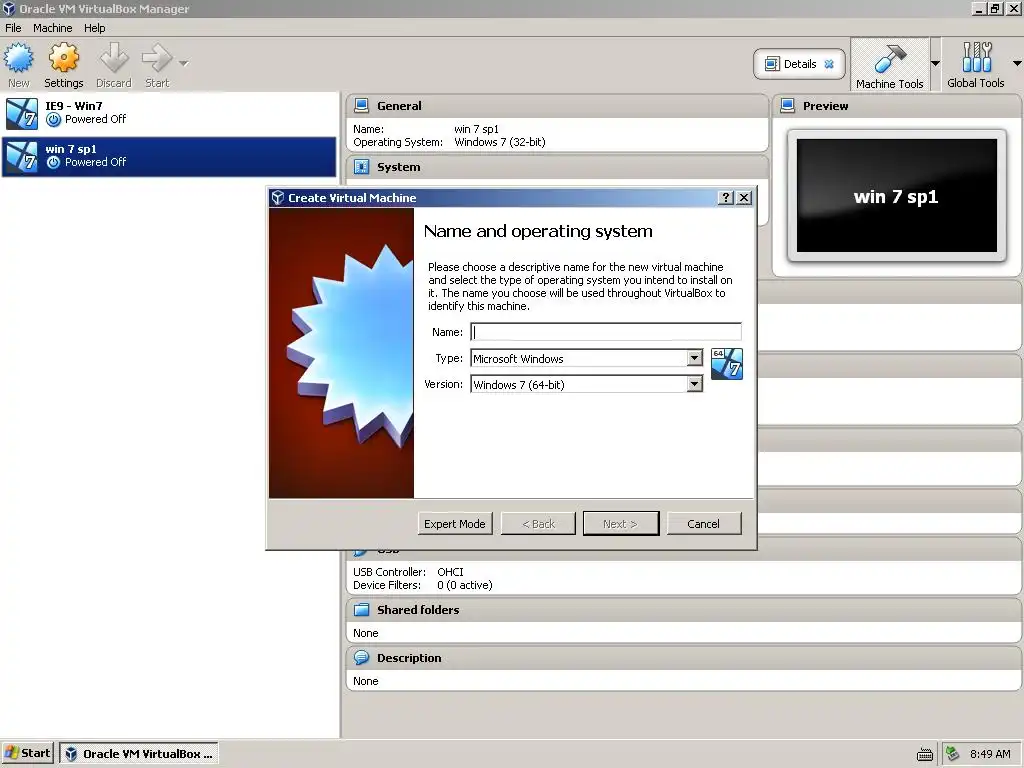
Task: Click the network tray icon
Action: [953, 754]
